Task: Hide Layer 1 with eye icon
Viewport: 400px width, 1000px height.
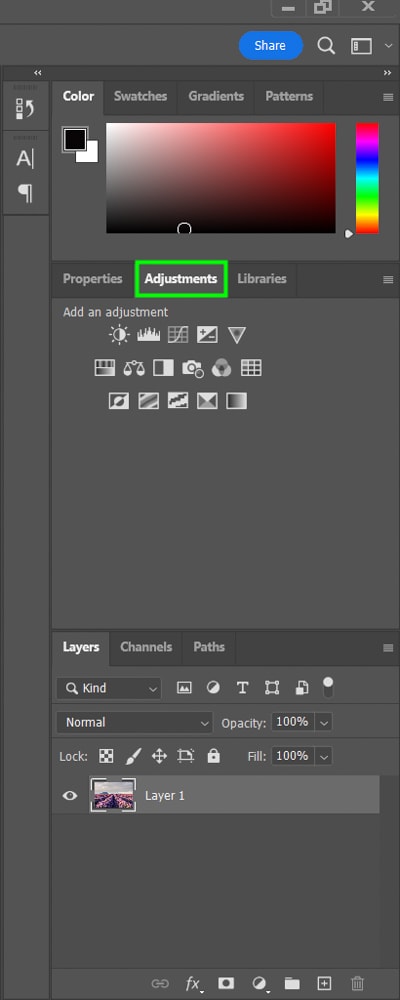Action: point(70,795)
